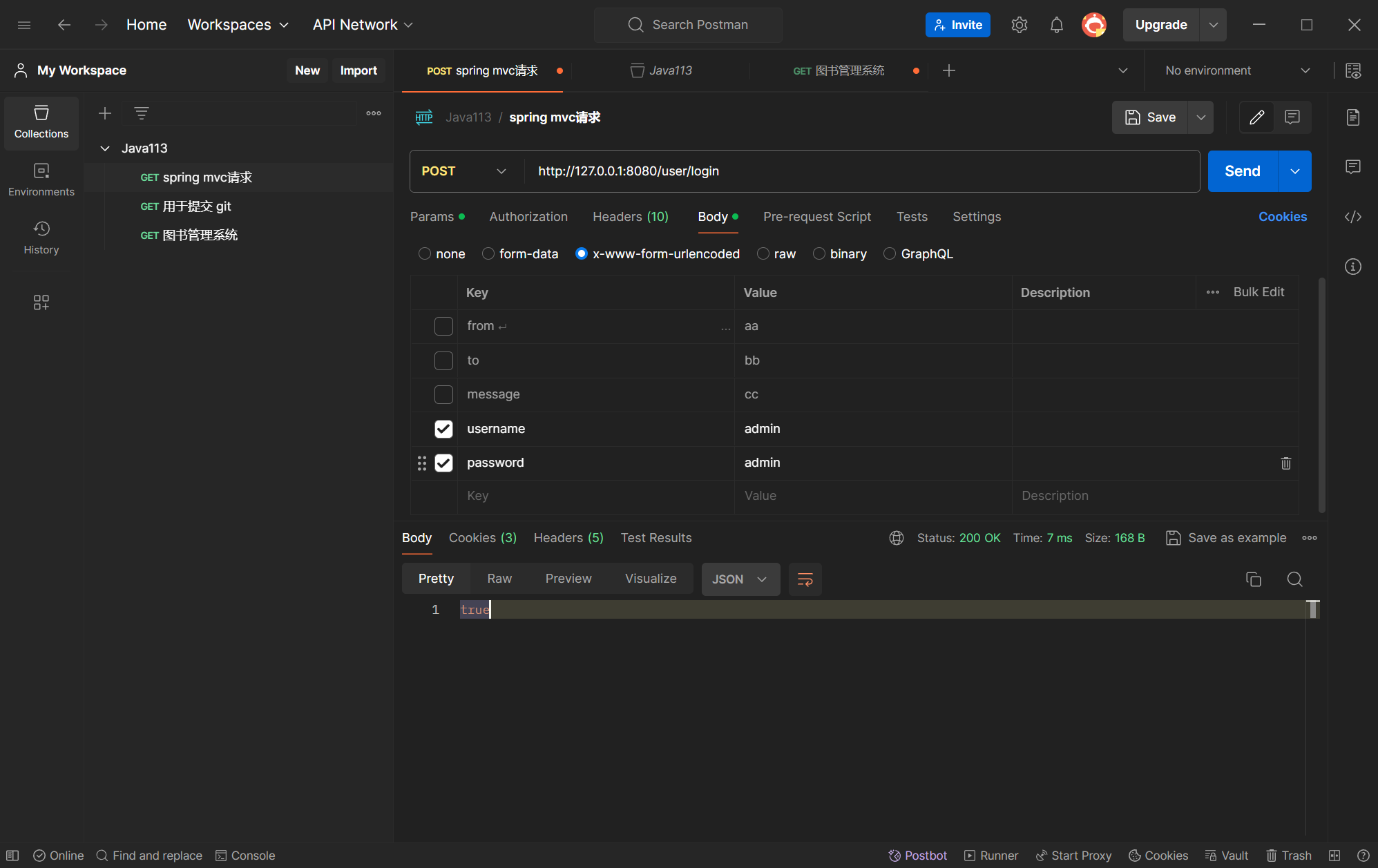
Task: Open the notifications bell
Action: pos(1056,26)
